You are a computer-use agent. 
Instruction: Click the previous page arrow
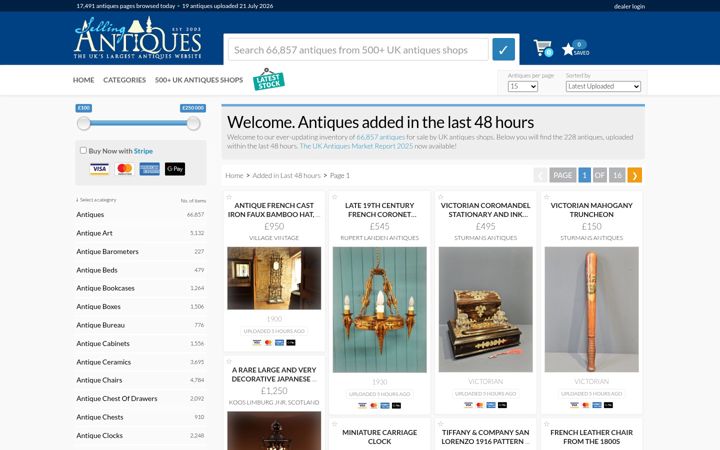click(540, 175)
